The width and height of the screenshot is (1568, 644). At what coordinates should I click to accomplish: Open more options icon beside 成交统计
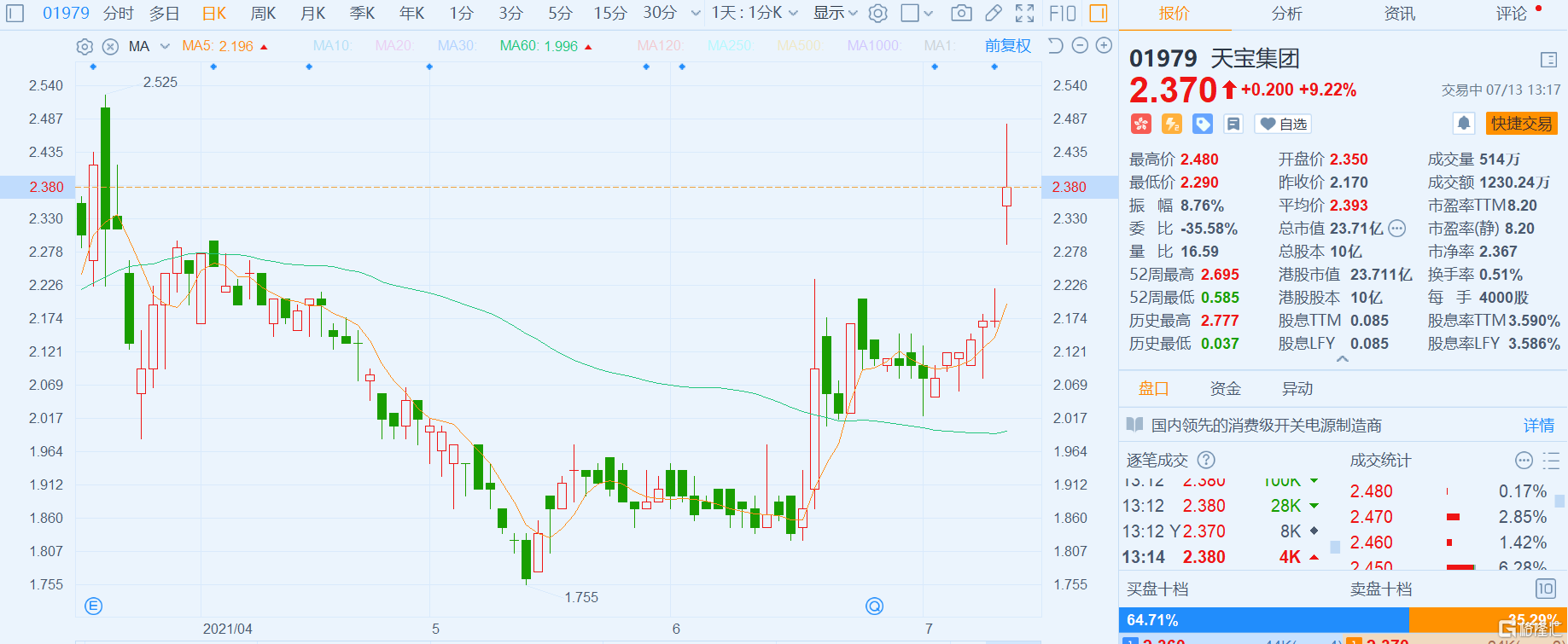[x=1524, y=461]
